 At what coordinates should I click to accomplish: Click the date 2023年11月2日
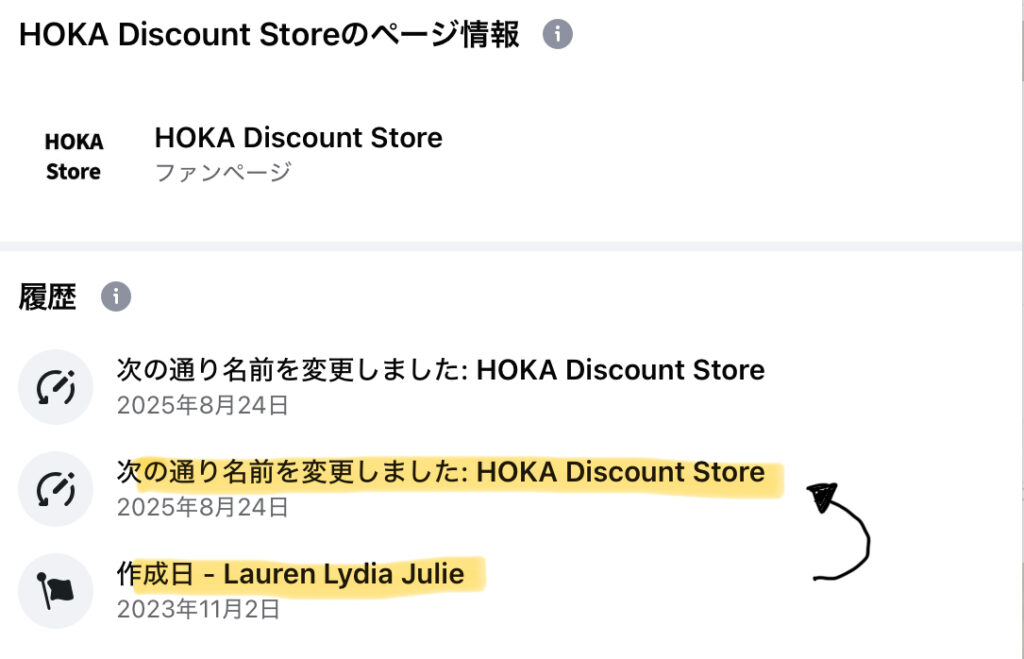[x=198, y=609]
